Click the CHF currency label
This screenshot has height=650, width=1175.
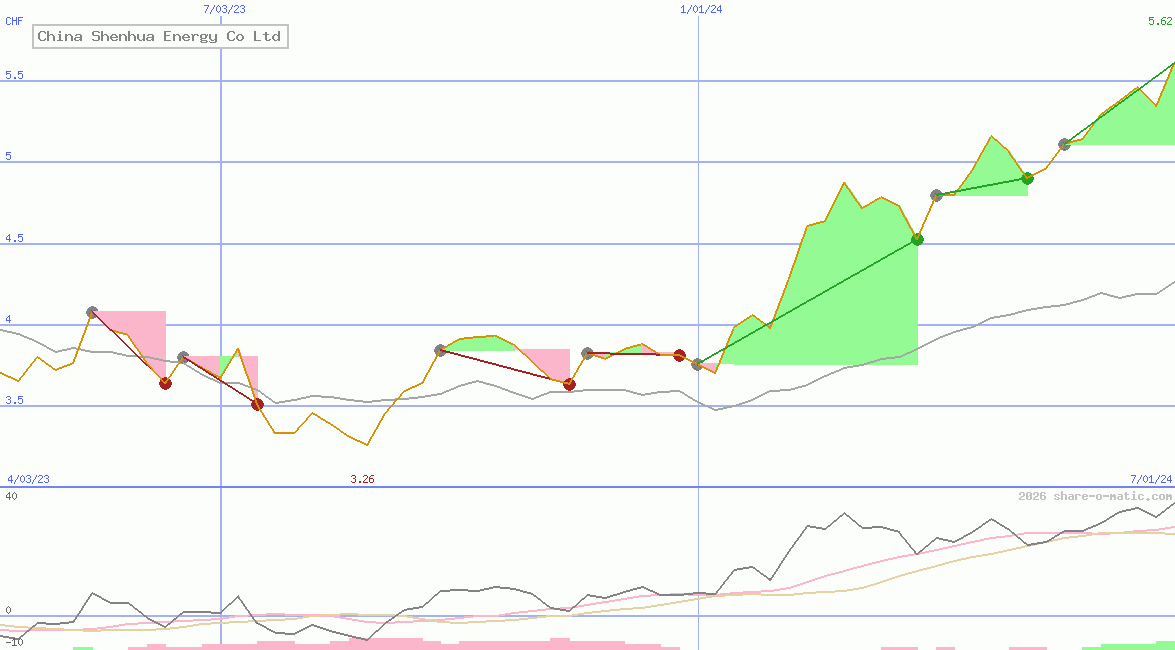pyautogui.click(x=13, y=20)
